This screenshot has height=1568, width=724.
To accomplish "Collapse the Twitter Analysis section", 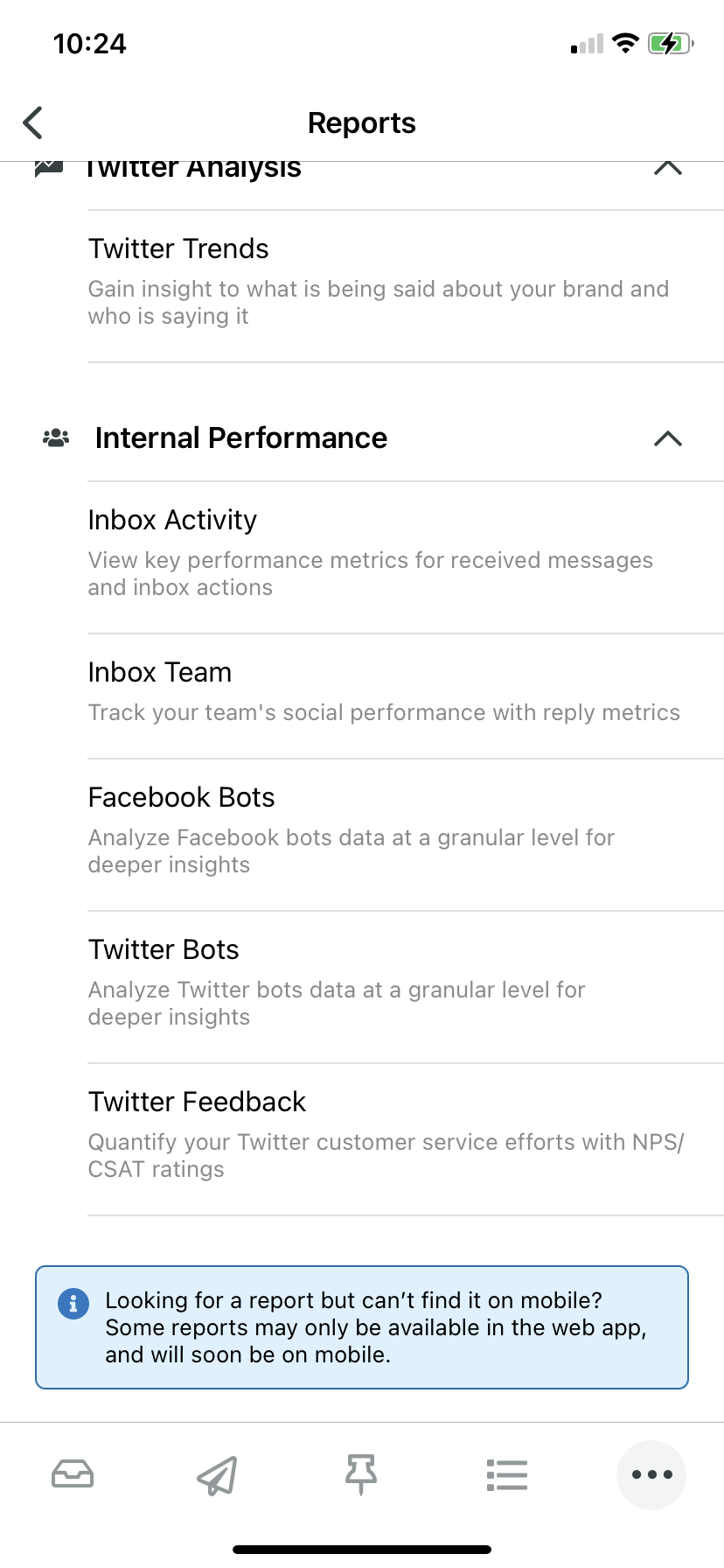I will tap(667, 168).
